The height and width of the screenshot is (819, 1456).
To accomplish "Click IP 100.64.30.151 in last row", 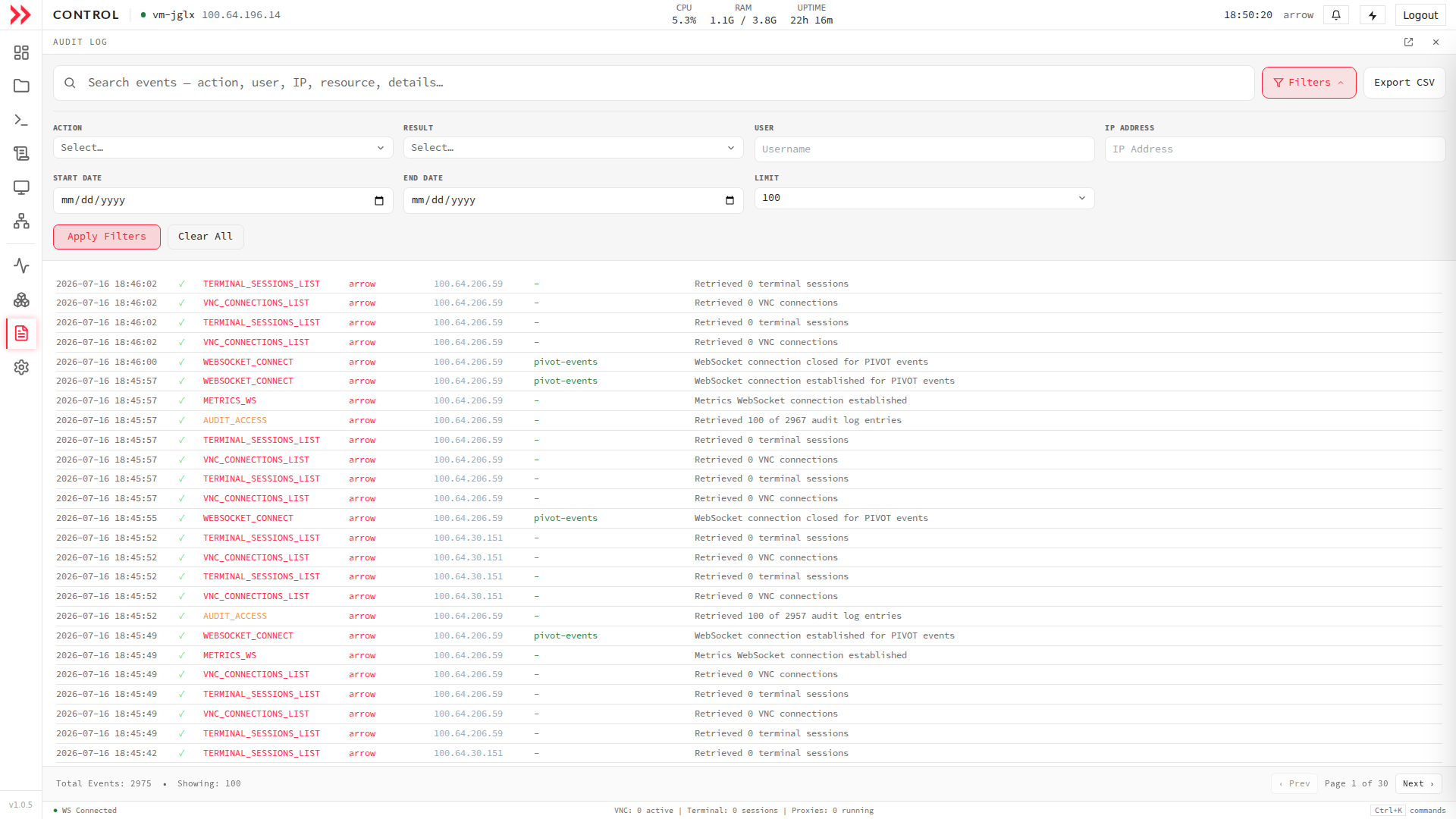I will pyautogui.click(x=468, y=753).
